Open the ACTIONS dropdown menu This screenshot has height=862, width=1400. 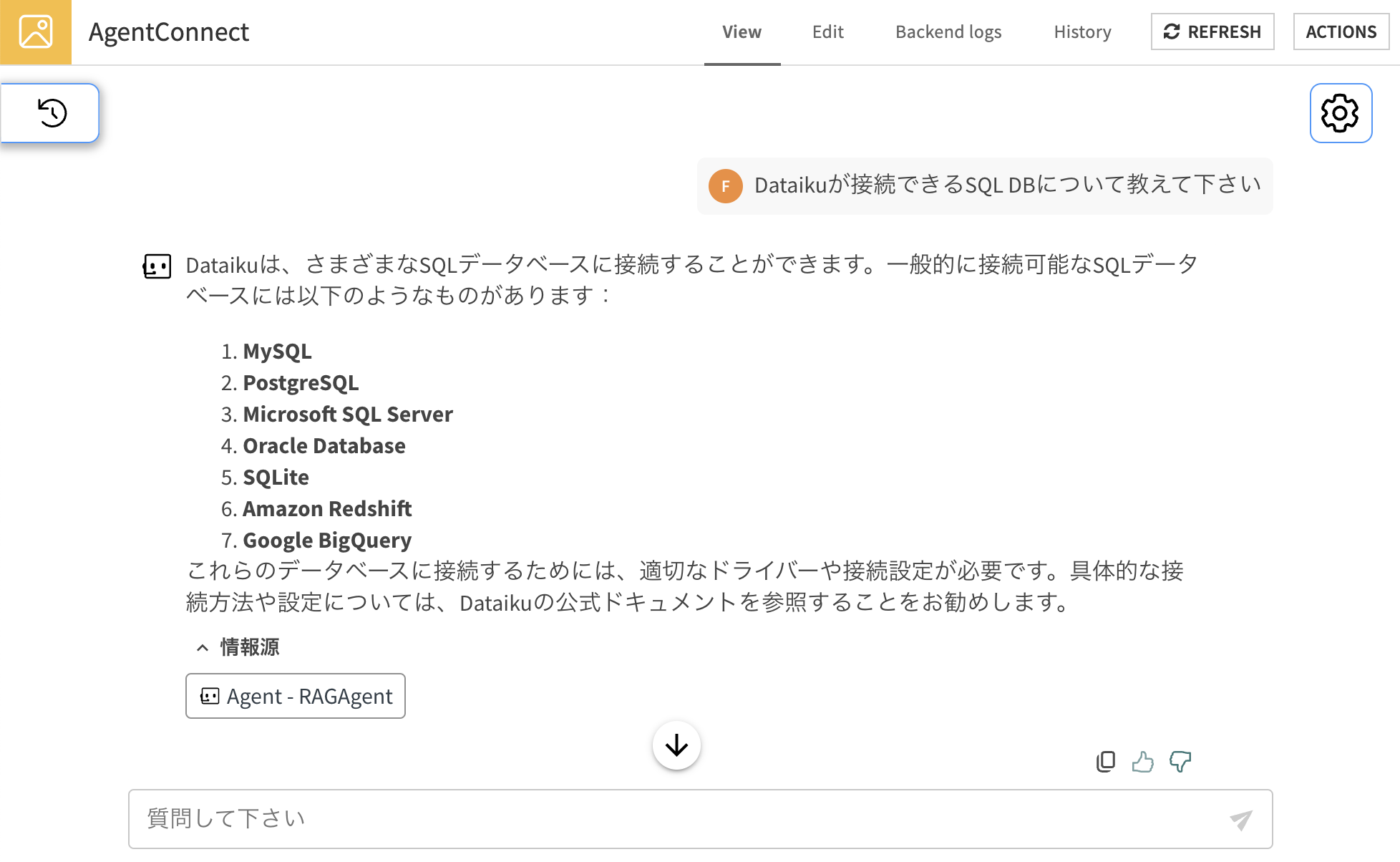pos(1341,32)
